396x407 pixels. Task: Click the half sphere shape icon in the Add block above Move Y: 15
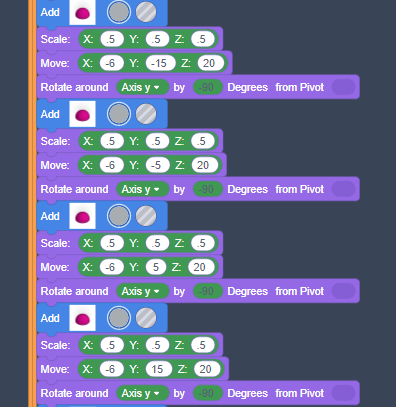[82, 318]
